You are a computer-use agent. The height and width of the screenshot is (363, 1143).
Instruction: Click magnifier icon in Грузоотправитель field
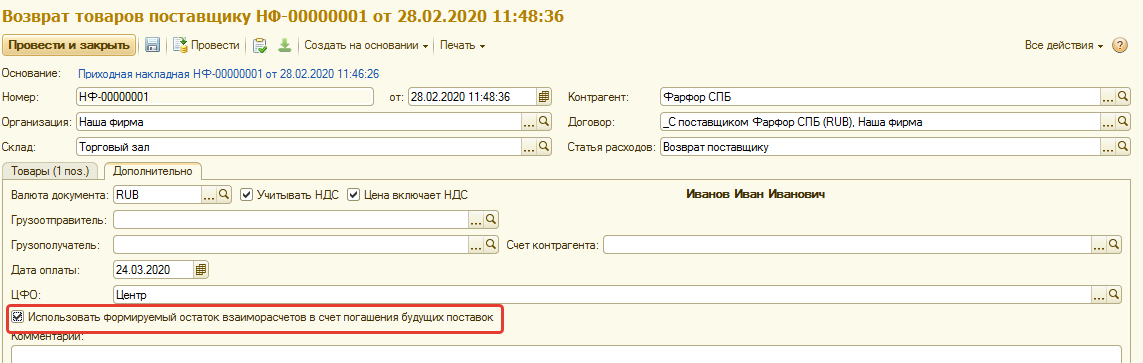point(491,219)
